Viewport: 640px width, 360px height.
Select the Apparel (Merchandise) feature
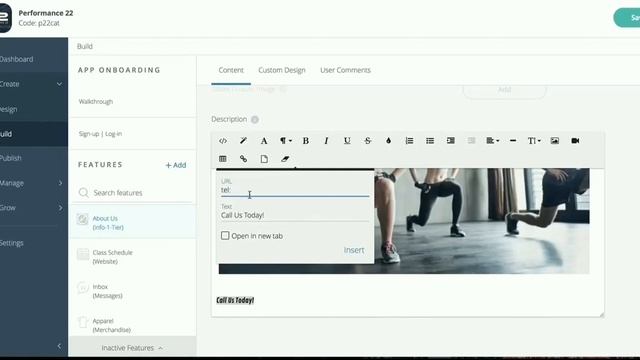pos(133,325)
